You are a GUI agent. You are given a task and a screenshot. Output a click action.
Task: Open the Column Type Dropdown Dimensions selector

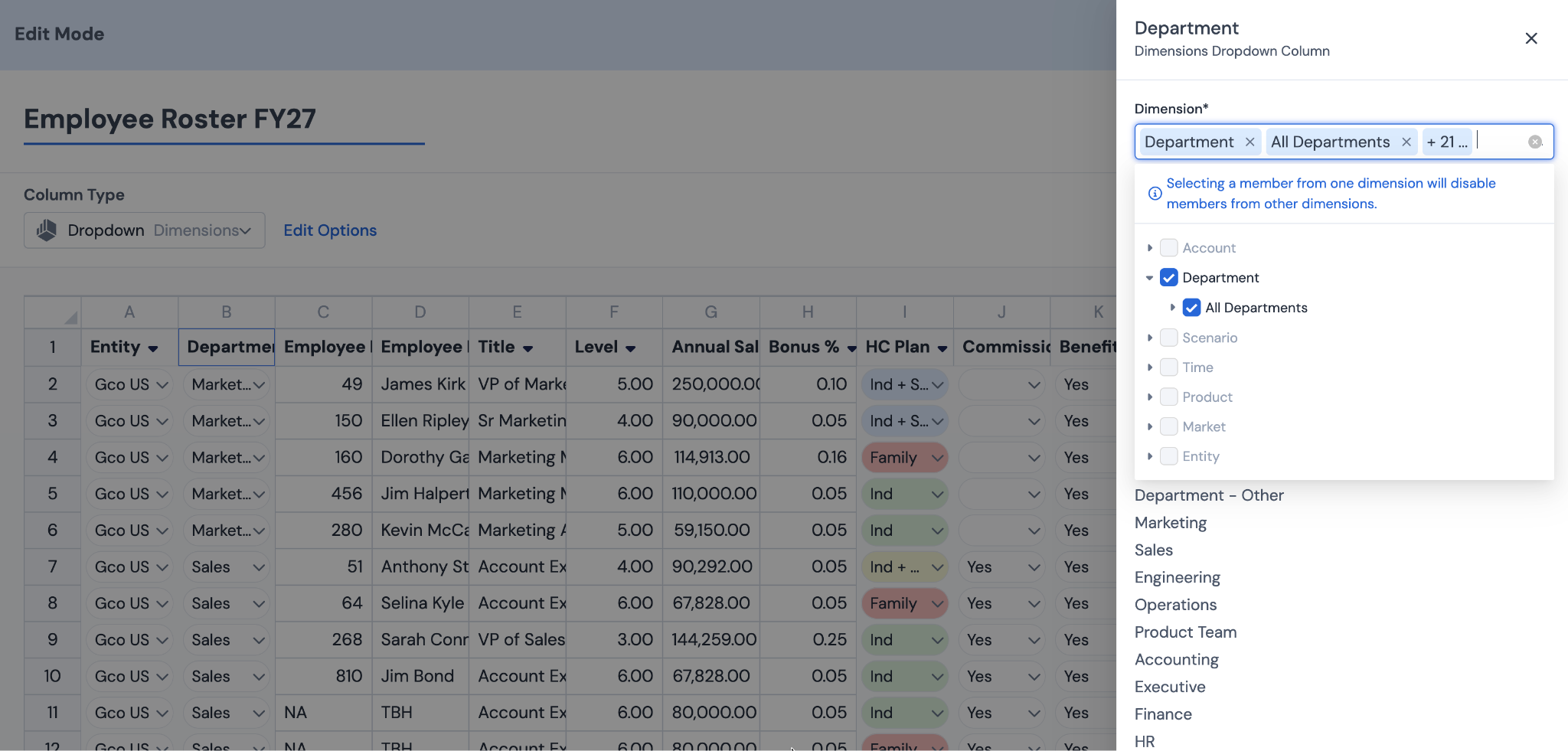[x=145, y=230]
